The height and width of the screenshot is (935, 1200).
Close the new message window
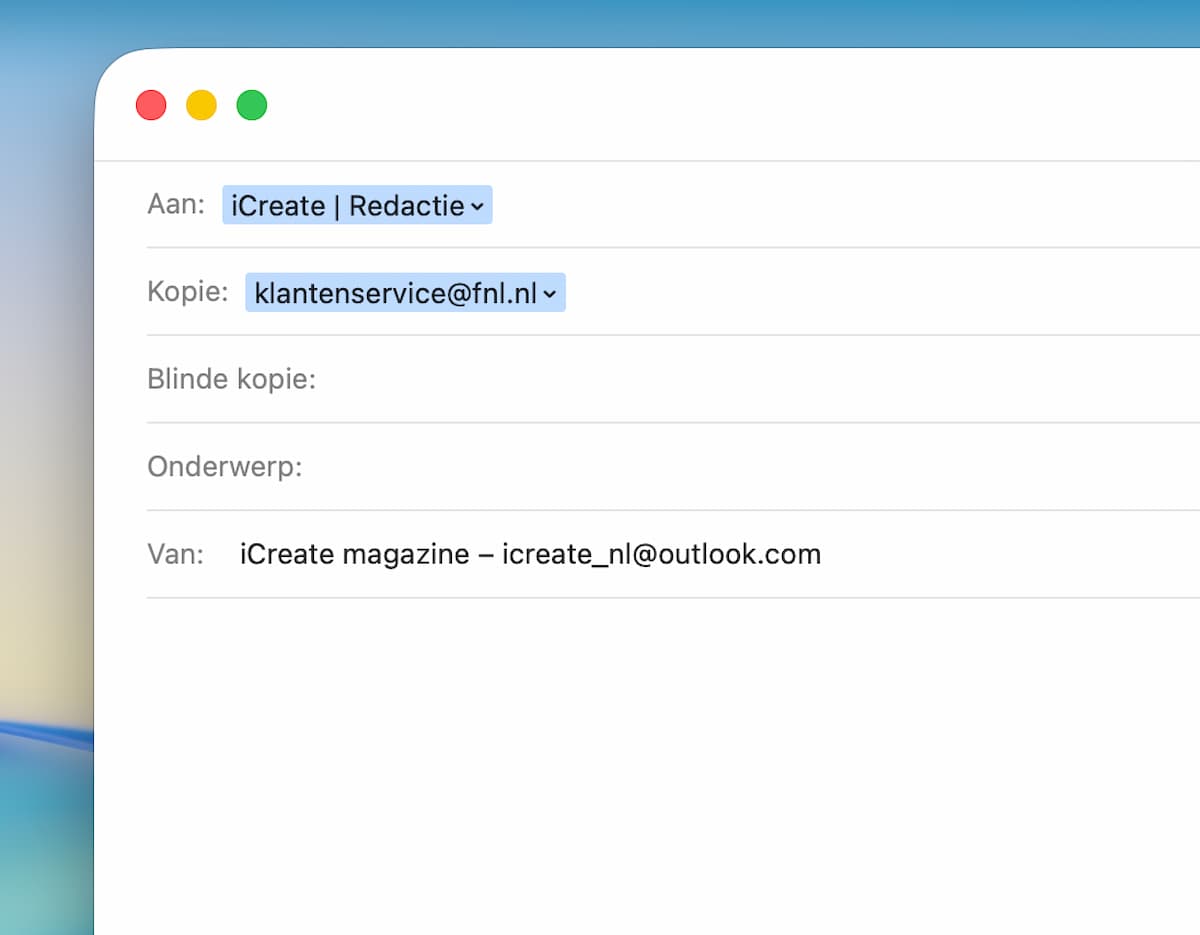tap(151, 105)
